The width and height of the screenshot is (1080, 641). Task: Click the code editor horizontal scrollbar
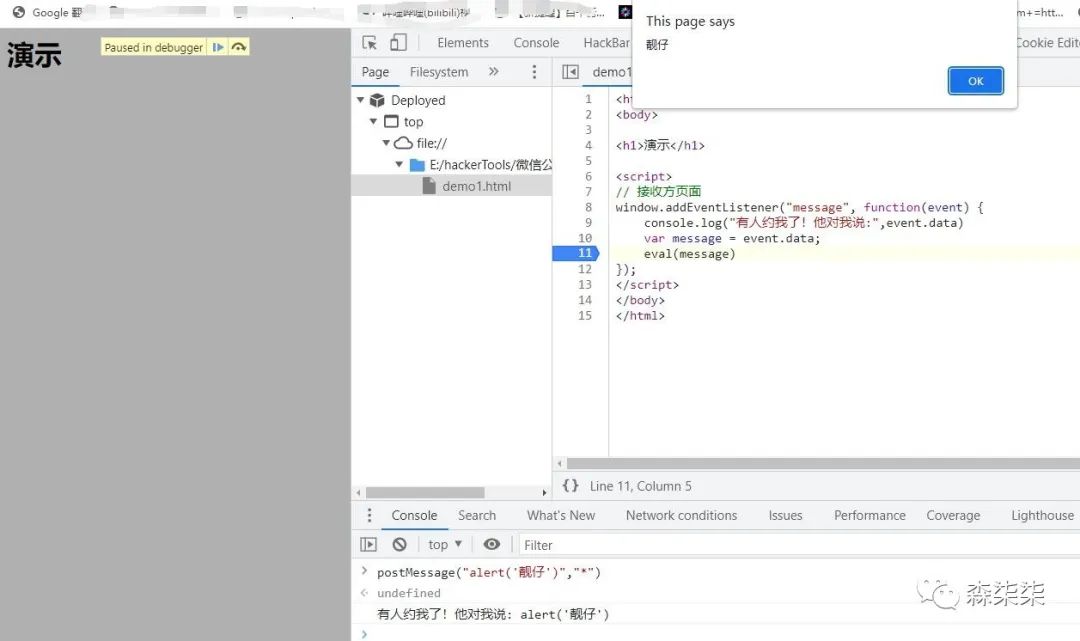823,463
